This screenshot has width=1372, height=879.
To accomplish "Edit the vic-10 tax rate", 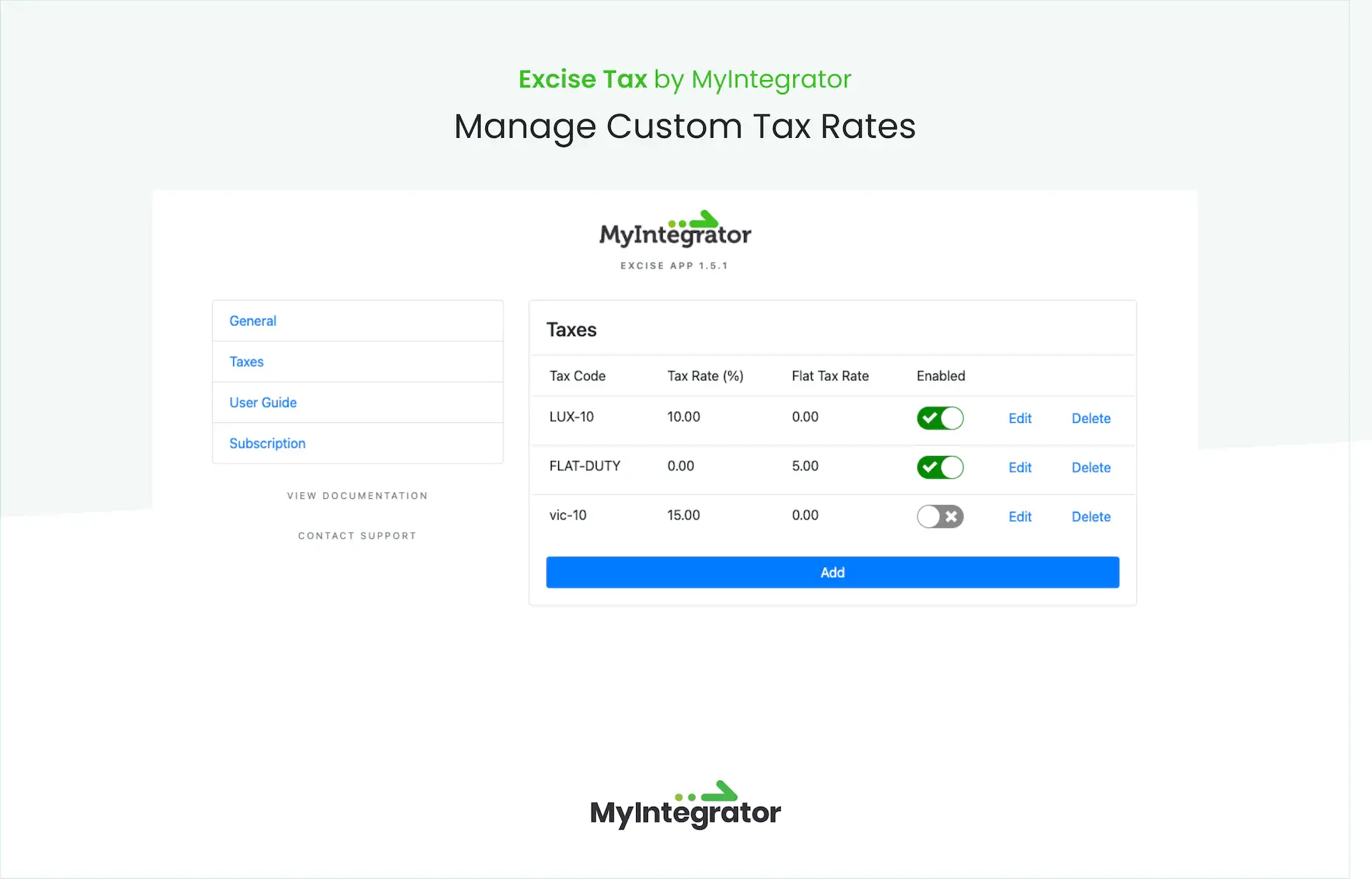I will 1020,517.
